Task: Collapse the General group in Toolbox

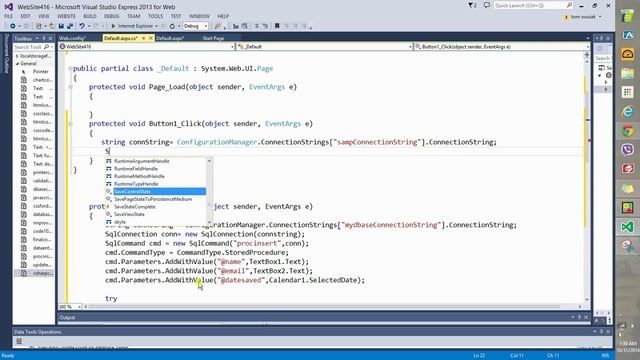Action: point(18,64)
